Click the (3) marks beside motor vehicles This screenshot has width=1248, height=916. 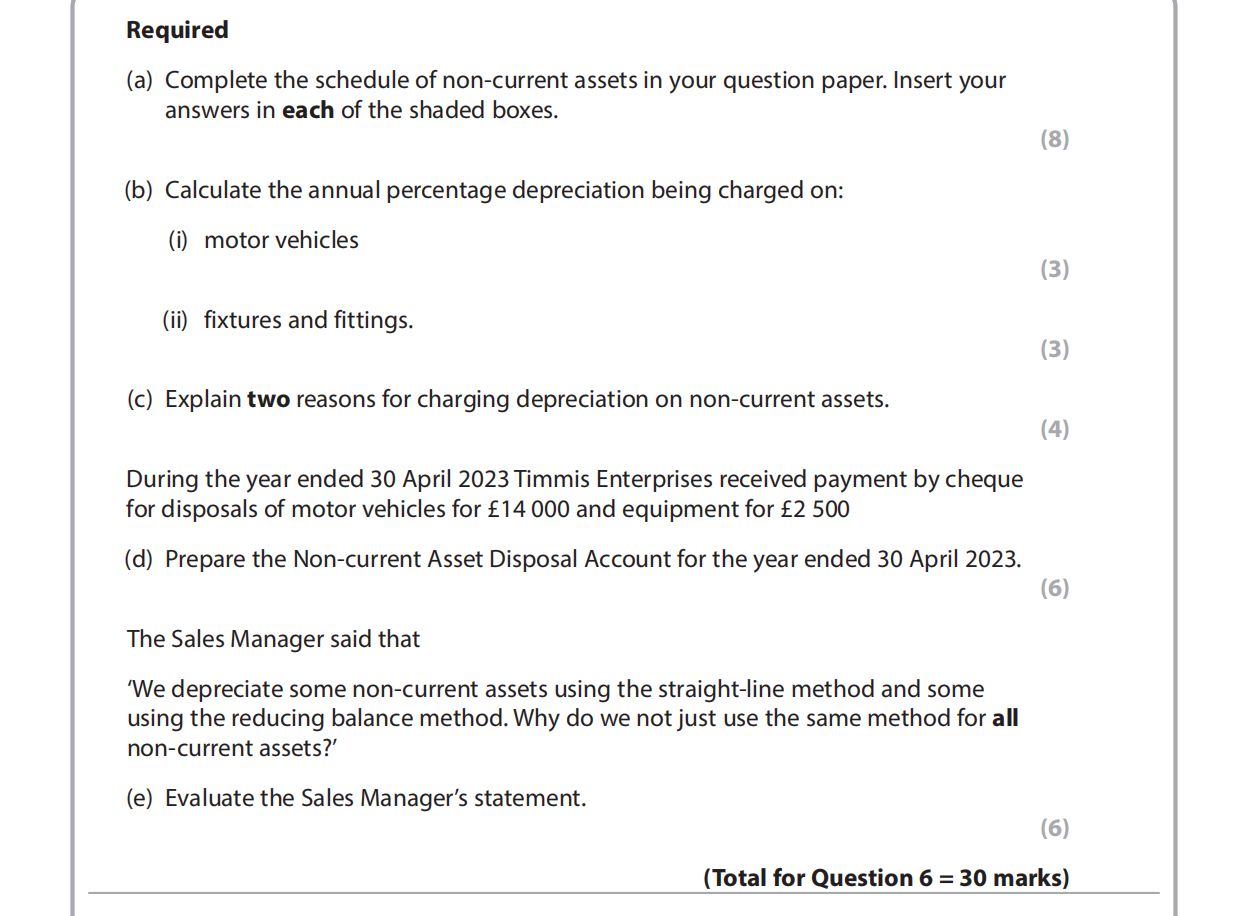(1054, 269)
